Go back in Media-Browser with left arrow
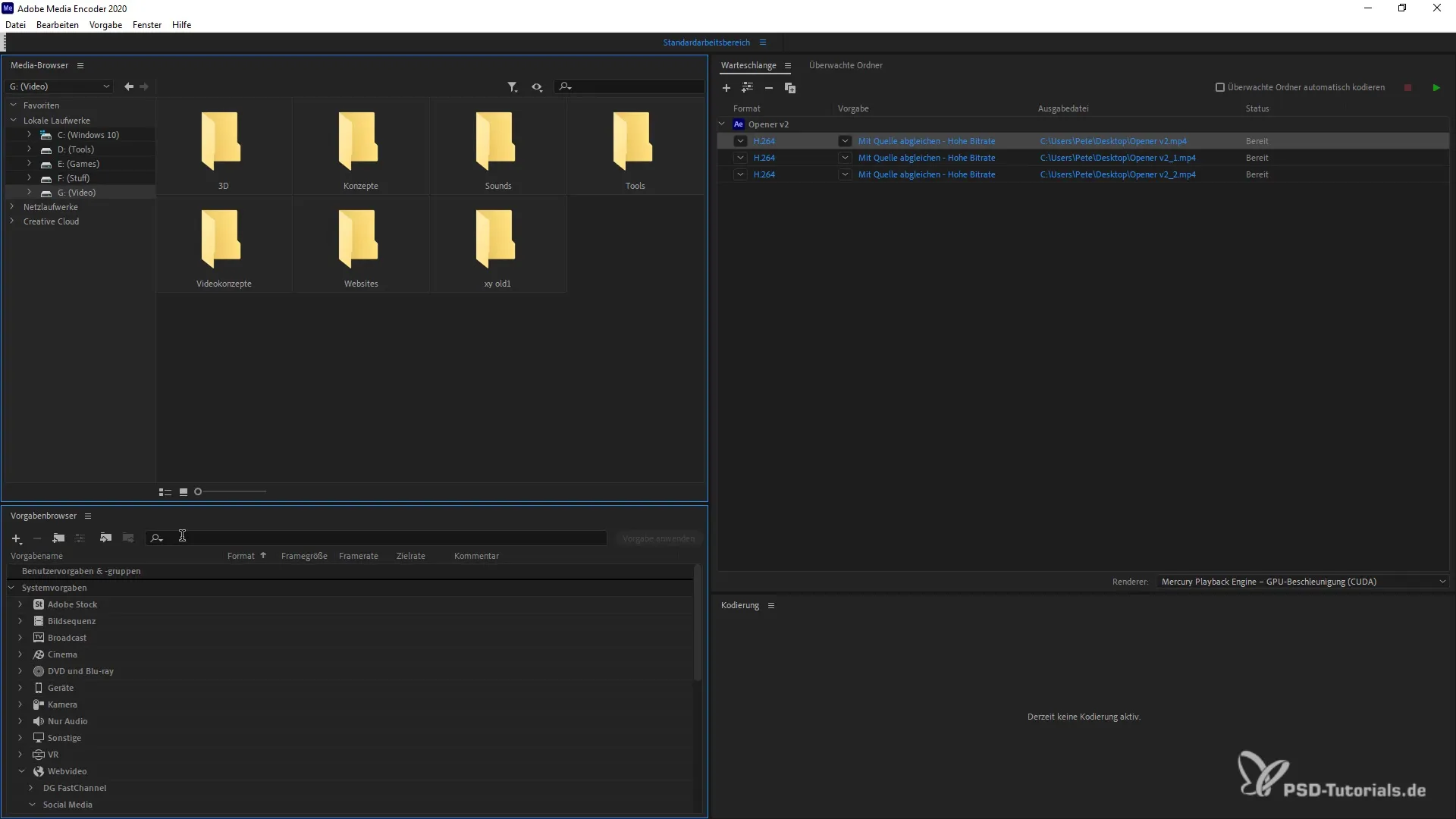 click(x=129, y=86)
